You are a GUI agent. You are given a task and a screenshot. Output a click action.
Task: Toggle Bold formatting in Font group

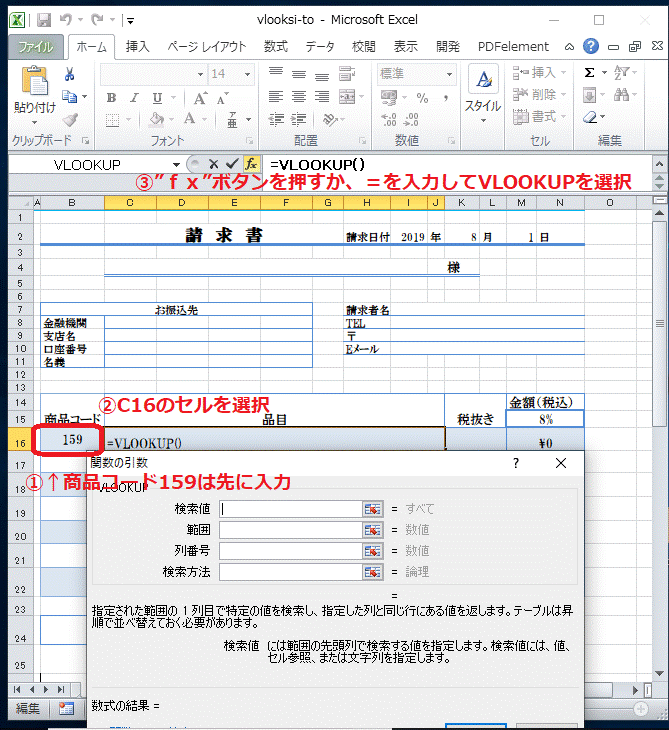click(x=112, y=98)
